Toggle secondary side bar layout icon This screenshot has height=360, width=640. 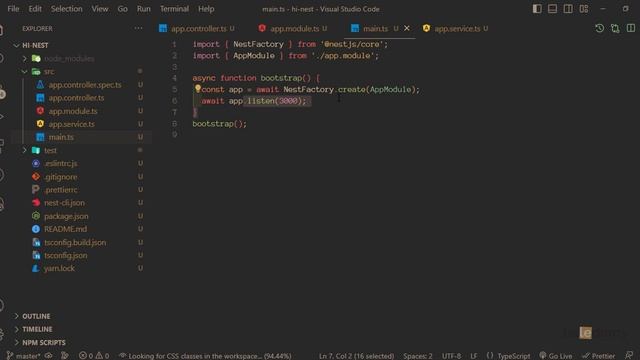(568, 9)
